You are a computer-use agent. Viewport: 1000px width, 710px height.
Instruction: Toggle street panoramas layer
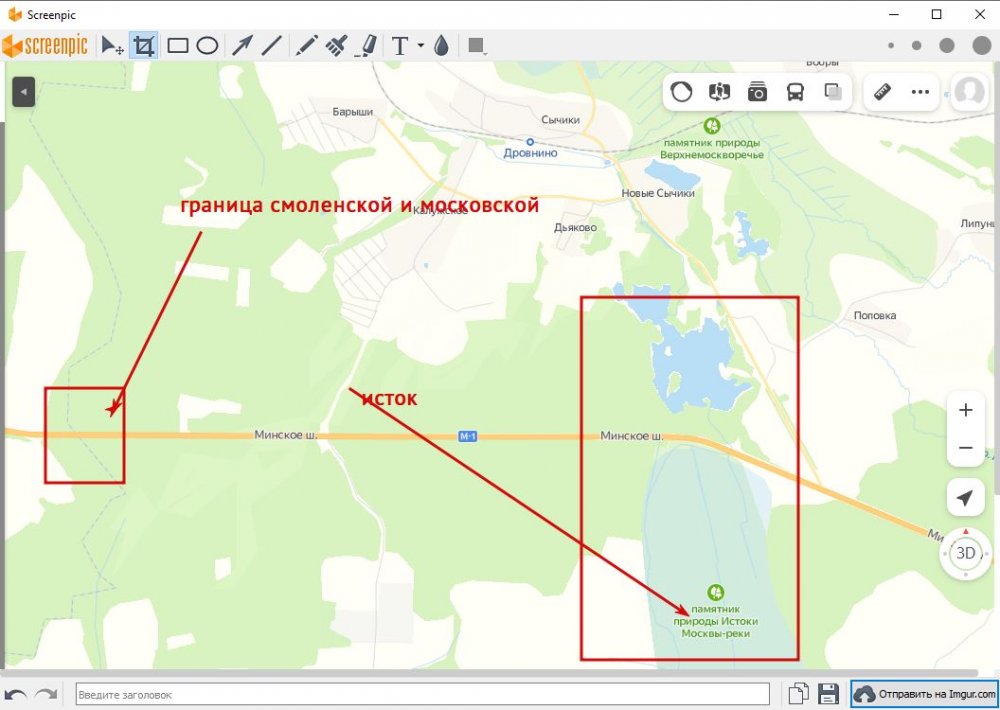757,92
